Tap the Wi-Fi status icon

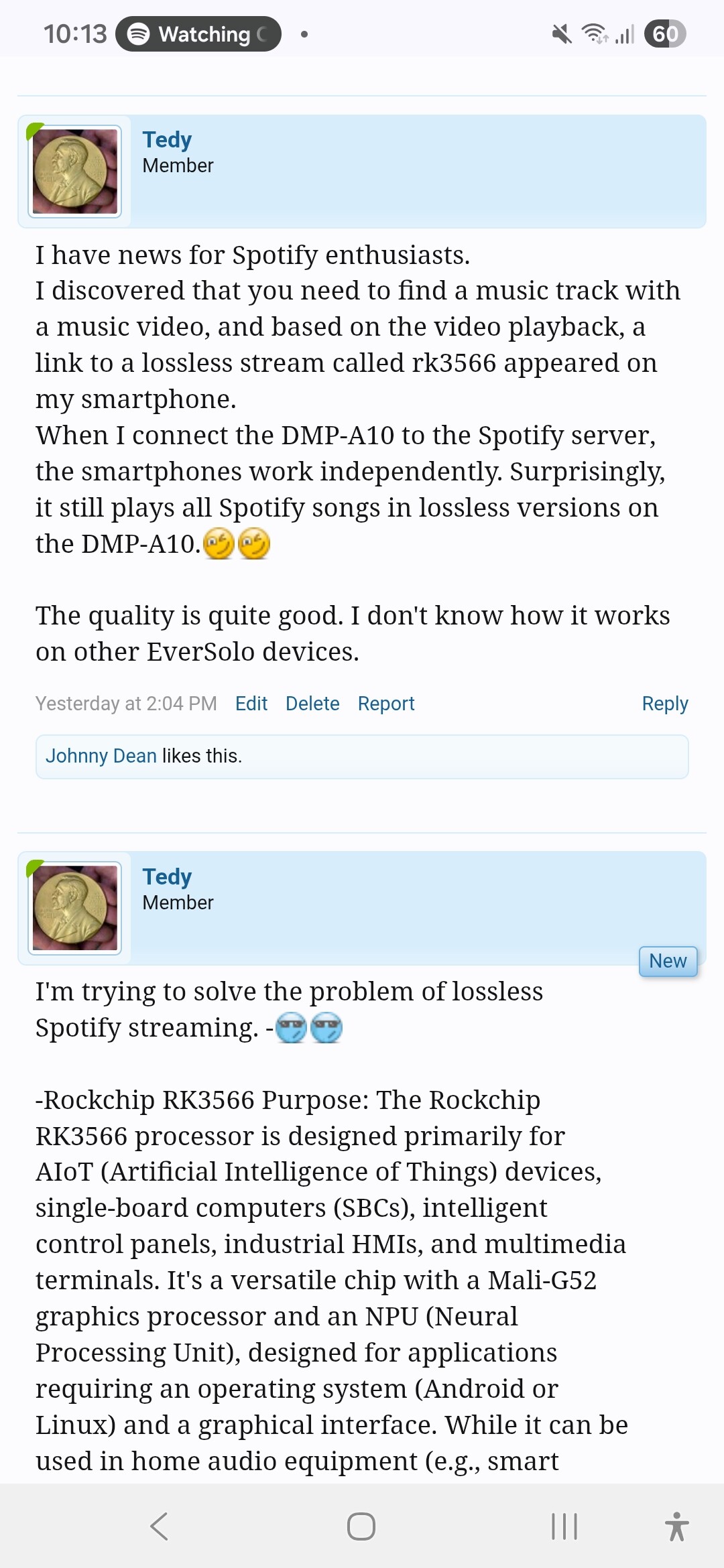coord(595,34)
